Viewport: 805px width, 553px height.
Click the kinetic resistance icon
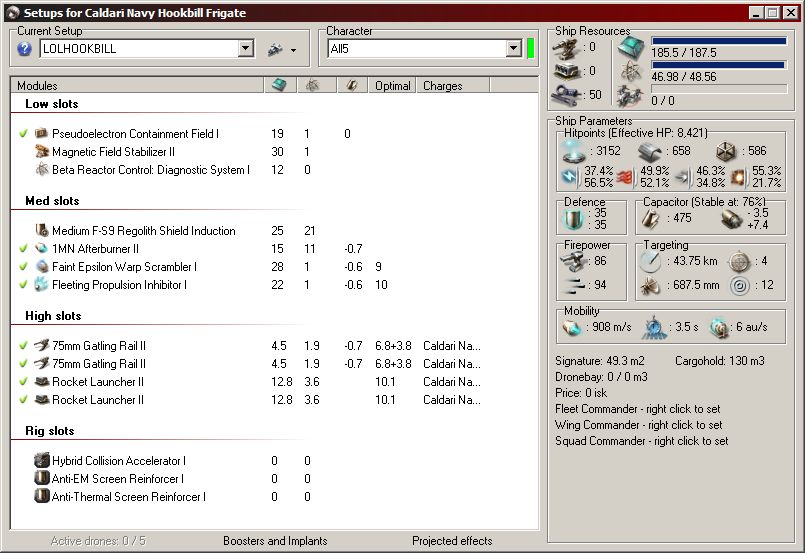tap(682, 177)
